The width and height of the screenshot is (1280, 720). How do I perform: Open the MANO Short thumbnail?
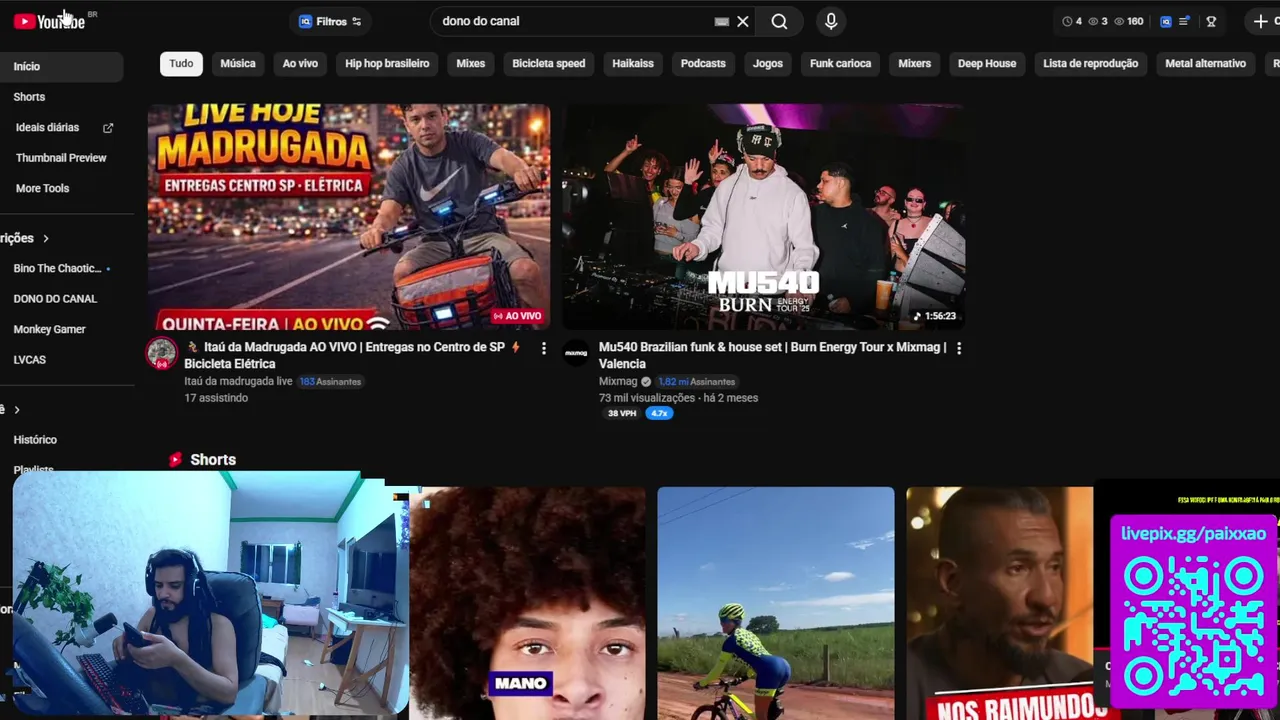(x=528, y=603)
